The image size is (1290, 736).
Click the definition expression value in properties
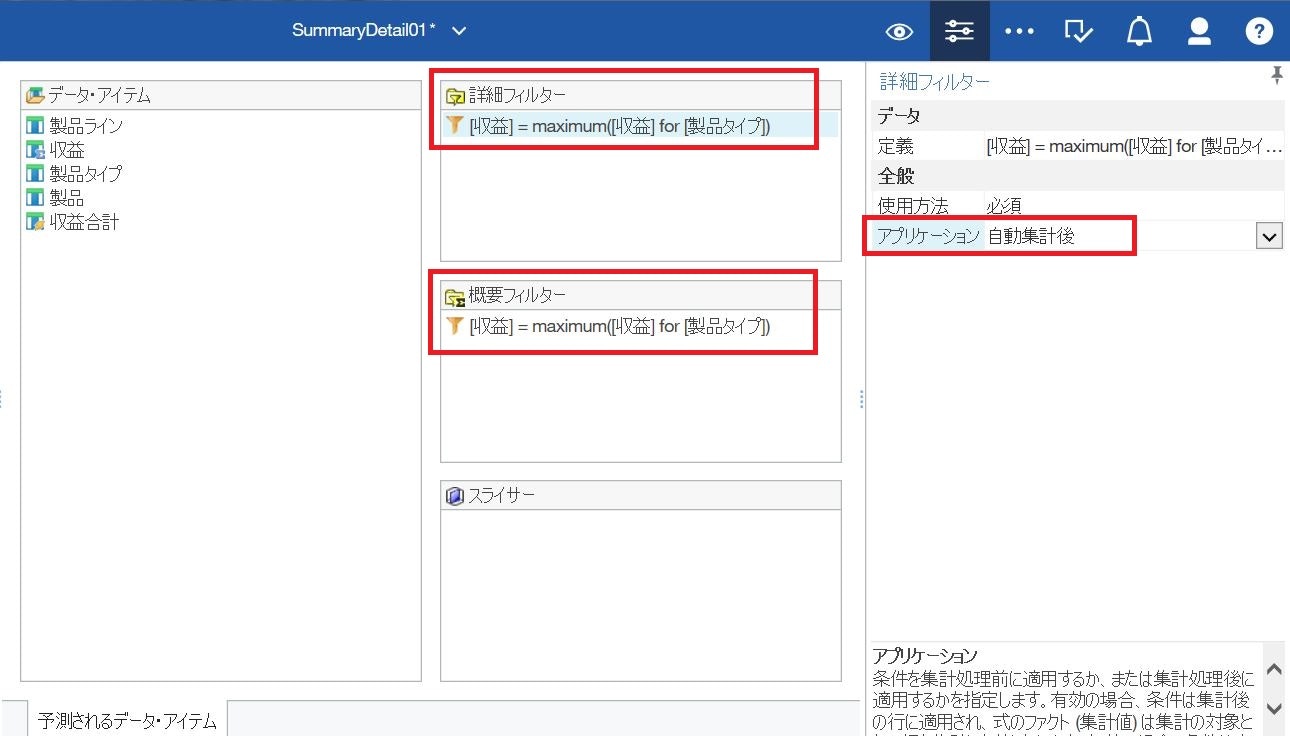1134,146
